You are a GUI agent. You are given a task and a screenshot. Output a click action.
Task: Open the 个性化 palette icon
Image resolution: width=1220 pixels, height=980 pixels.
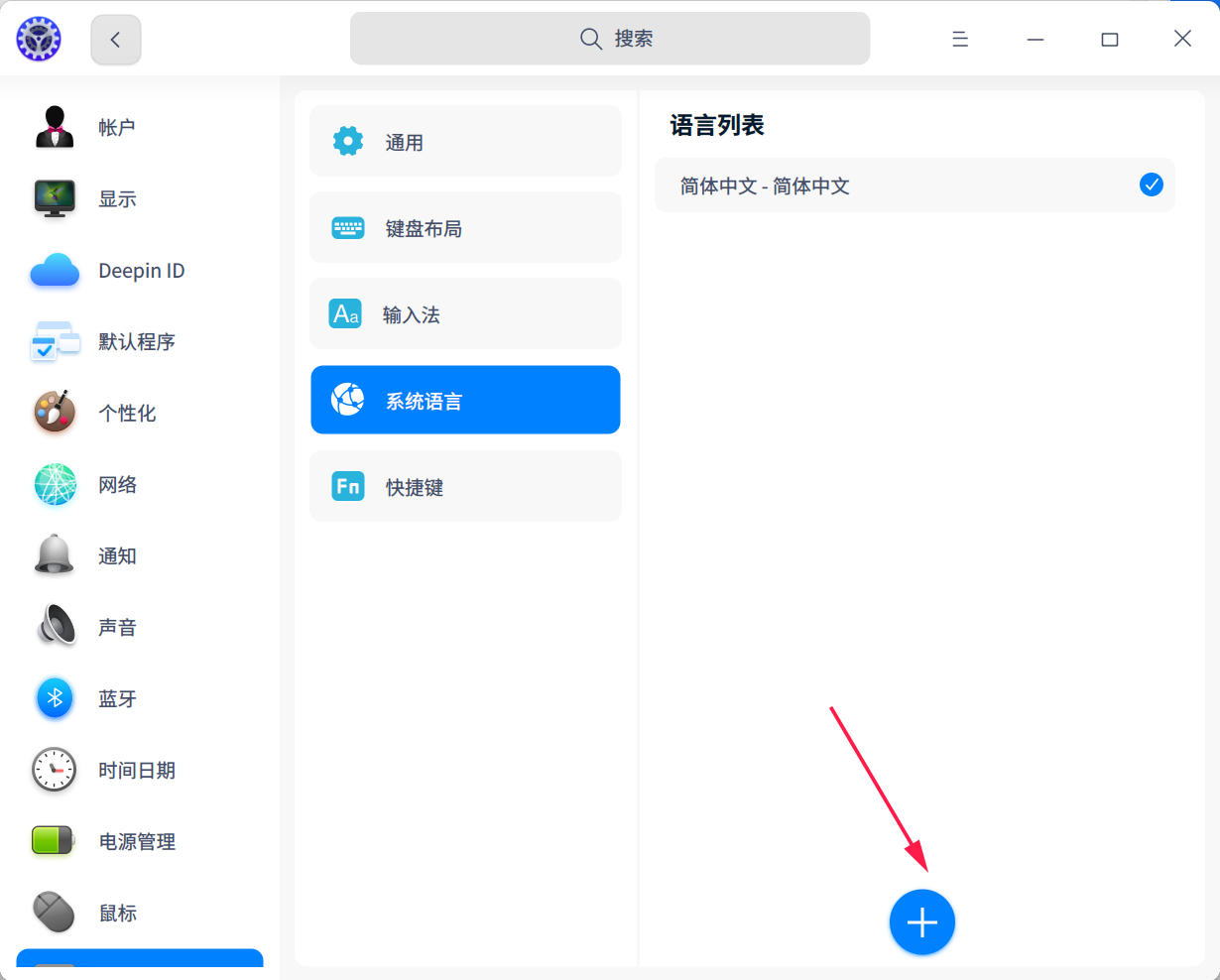[55, 413]
